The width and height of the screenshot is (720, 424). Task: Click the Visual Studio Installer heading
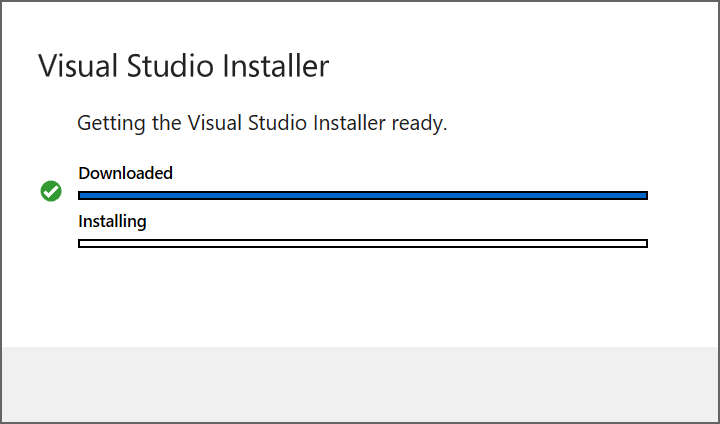pyautogui.click(x=184, y=66)
